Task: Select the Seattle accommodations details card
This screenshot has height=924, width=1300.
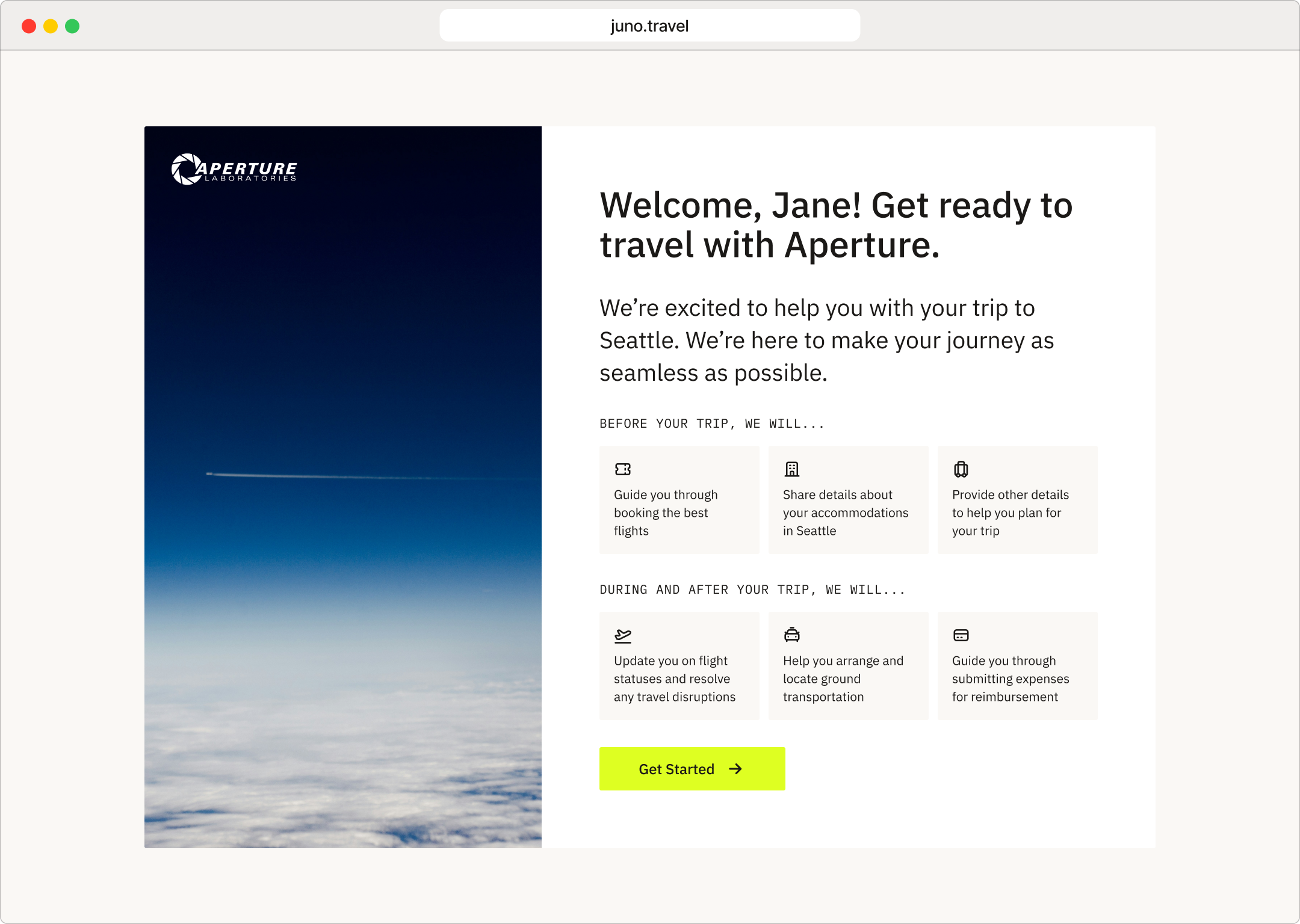Action: (848, 500)
